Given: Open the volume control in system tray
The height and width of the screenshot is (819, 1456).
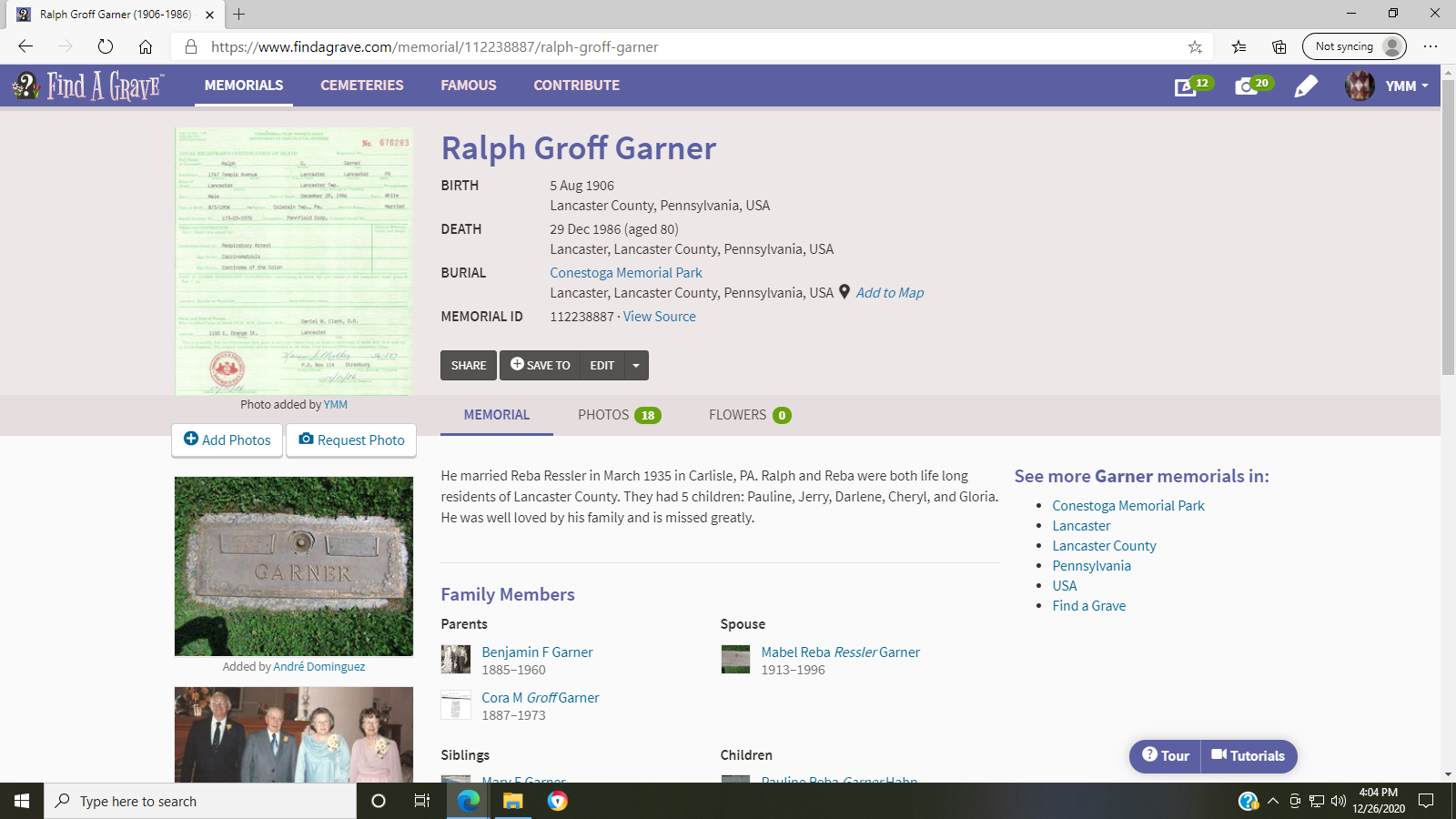Looking at the screenshot, I should click(1338, 801).
